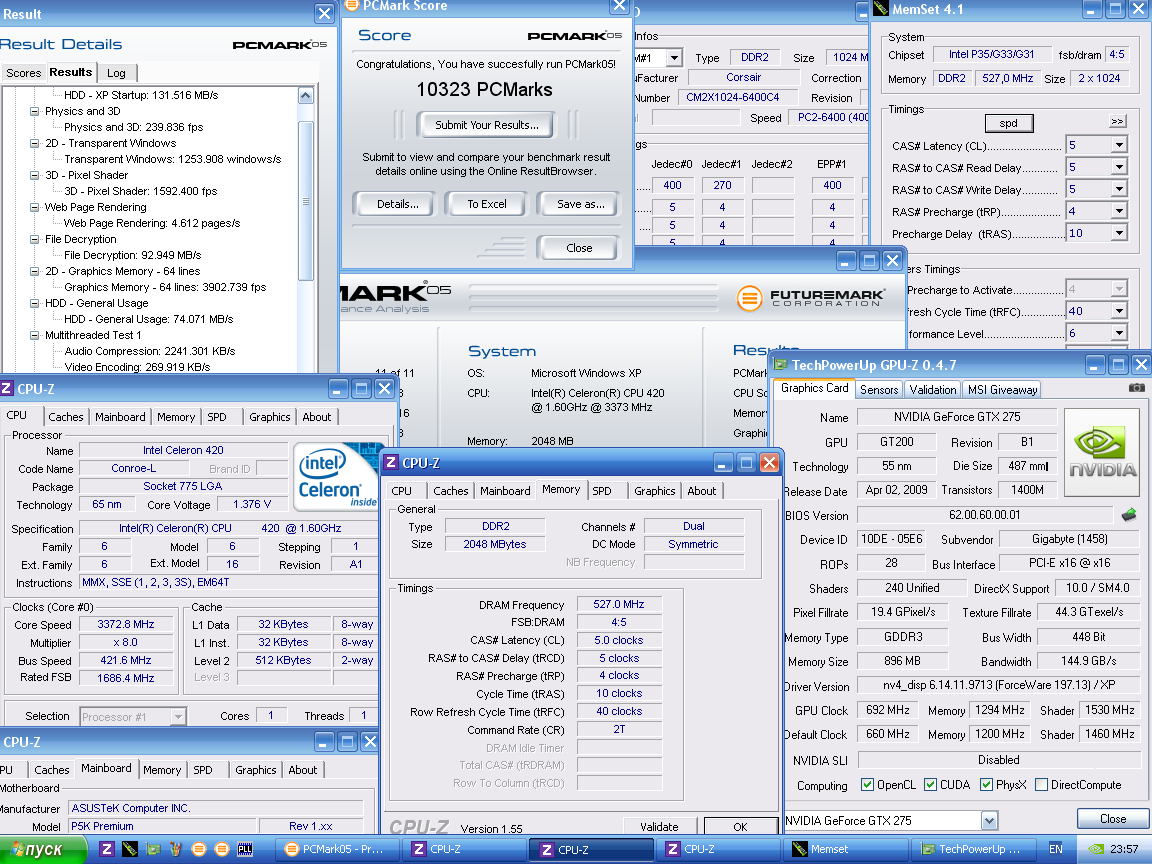Click the Result Details tree scrollbar thumb
This screenshot has height=864, width=1152.
pos(306,201)
